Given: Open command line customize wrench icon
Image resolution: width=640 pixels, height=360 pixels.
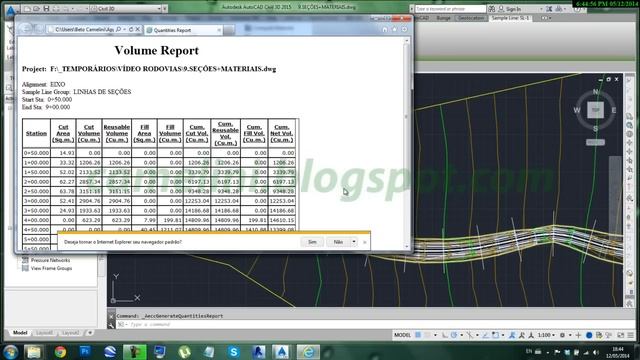Looking at the screenshot, I should [111, 325].
